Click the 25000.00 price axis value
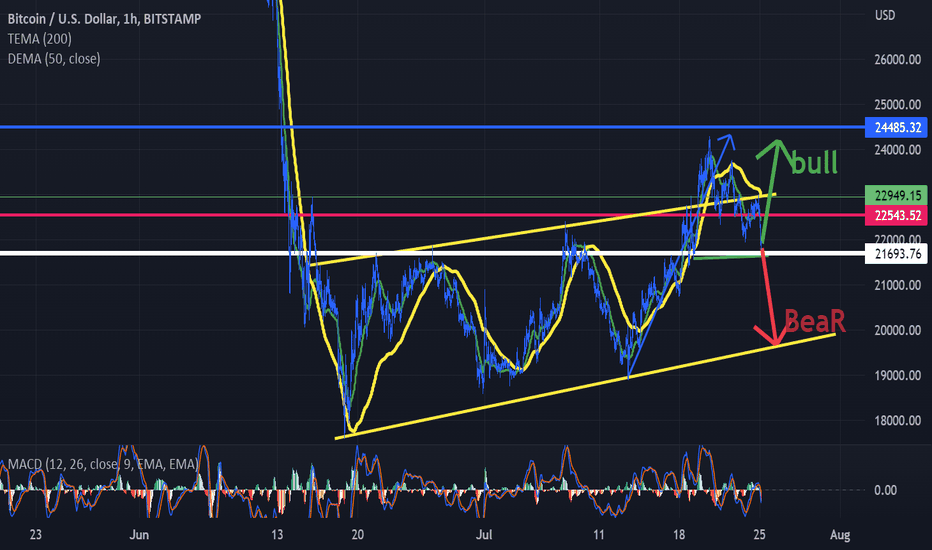This screenshot has height=550, width=932. coord(898,105)
